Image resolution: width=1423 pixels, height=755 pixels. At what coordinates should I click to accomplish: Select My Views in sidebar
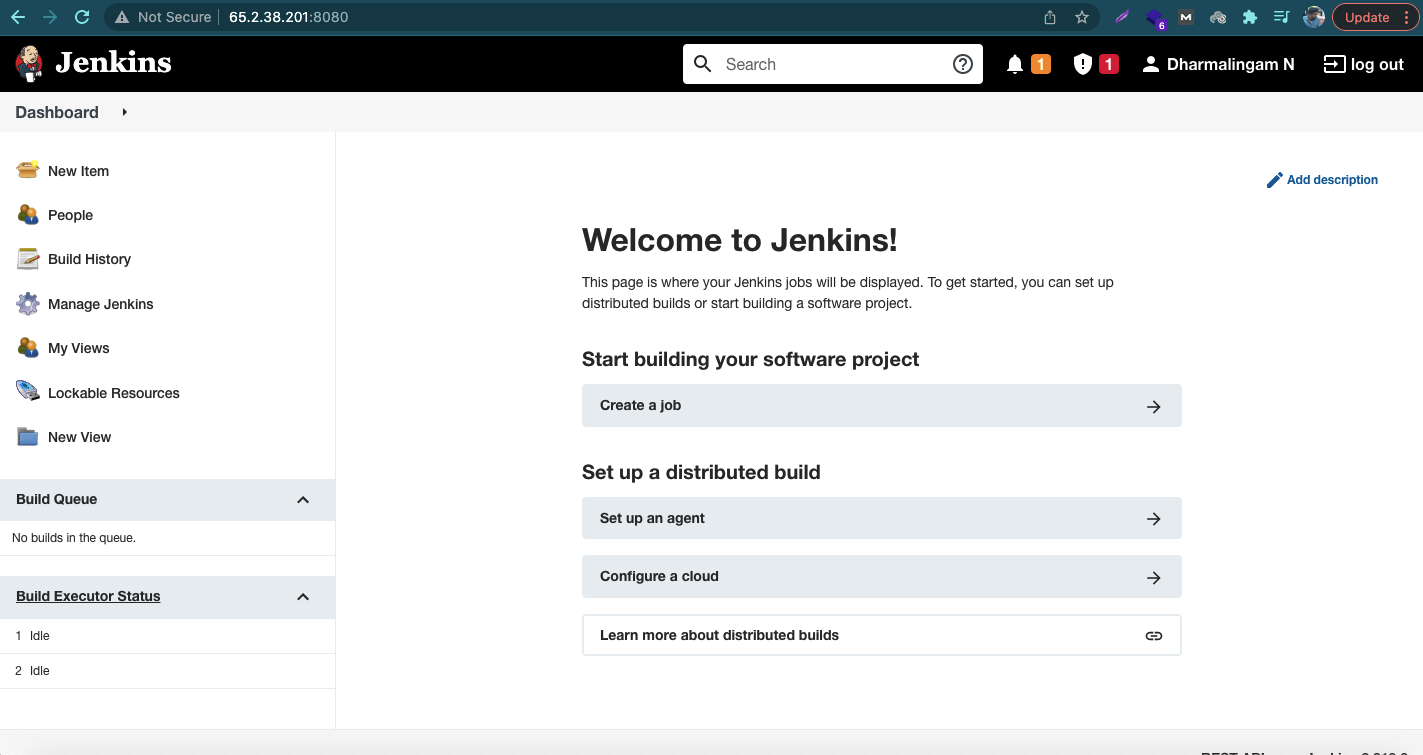tap(78, 348)
